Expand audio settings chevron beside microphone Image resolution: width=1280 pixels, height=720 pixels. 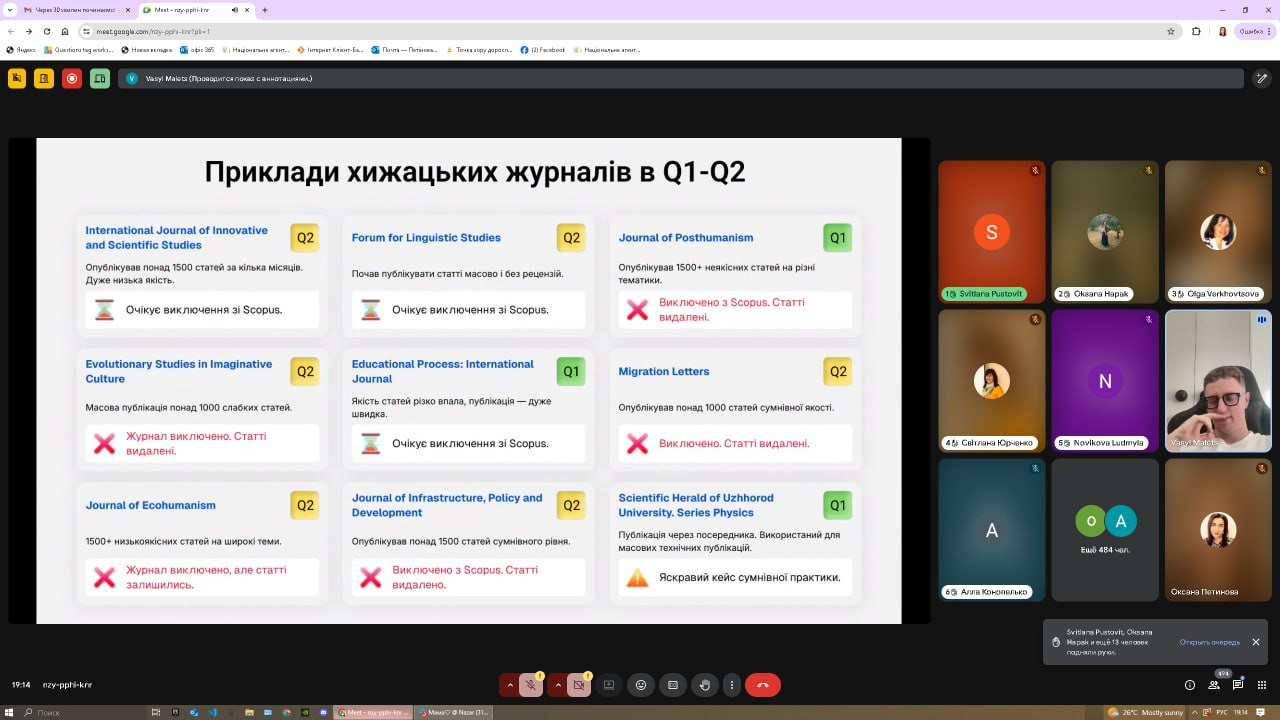(510, 685)
